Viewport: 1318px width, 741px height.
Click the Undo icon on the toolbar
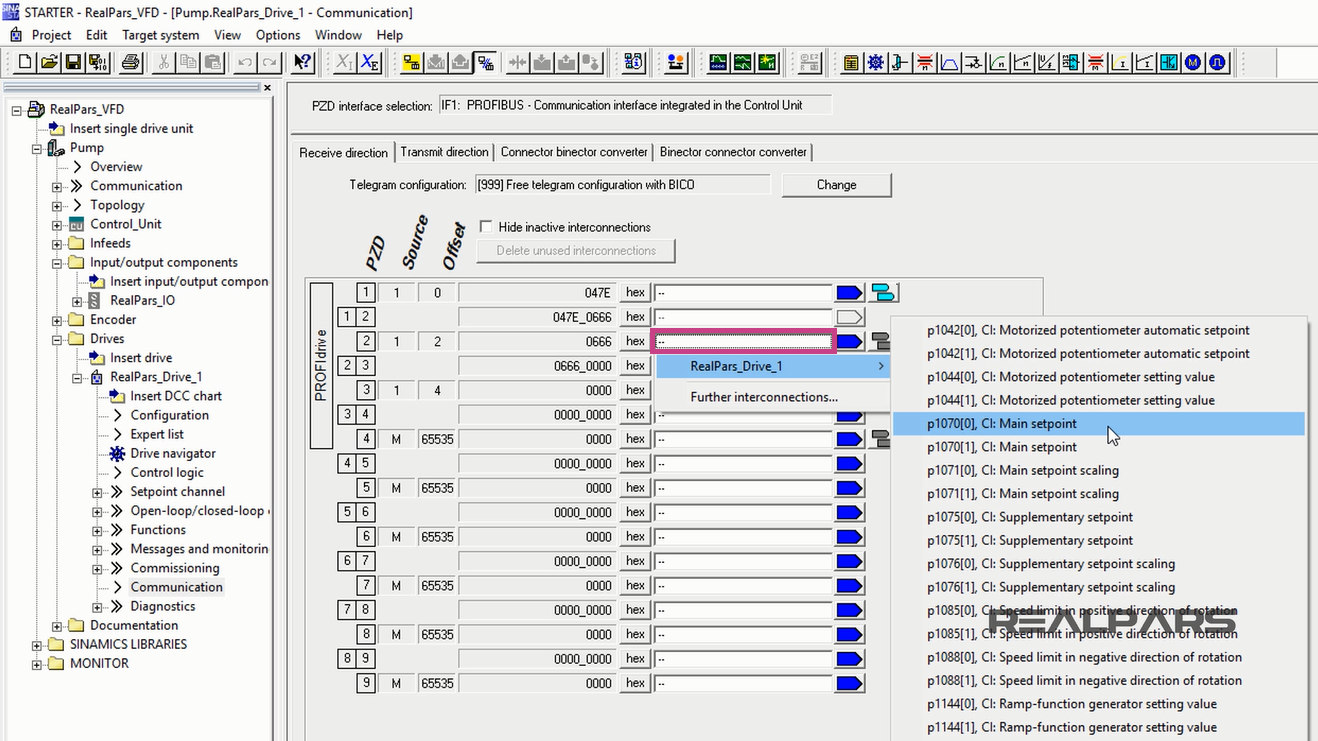[x=246, y=62]
